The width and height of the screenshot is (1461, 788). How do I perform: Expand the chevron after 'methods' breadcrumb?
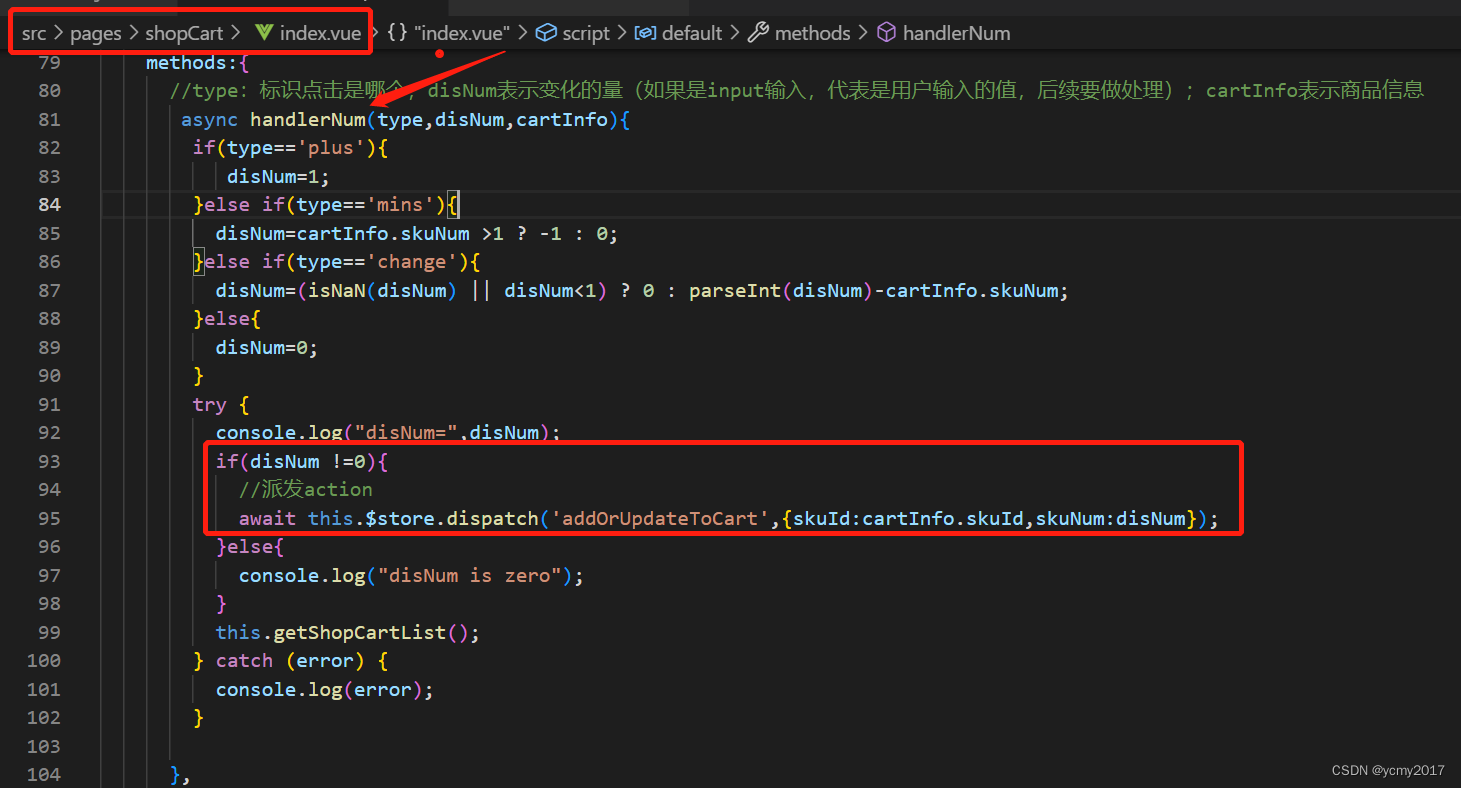(x=863, y=33)
